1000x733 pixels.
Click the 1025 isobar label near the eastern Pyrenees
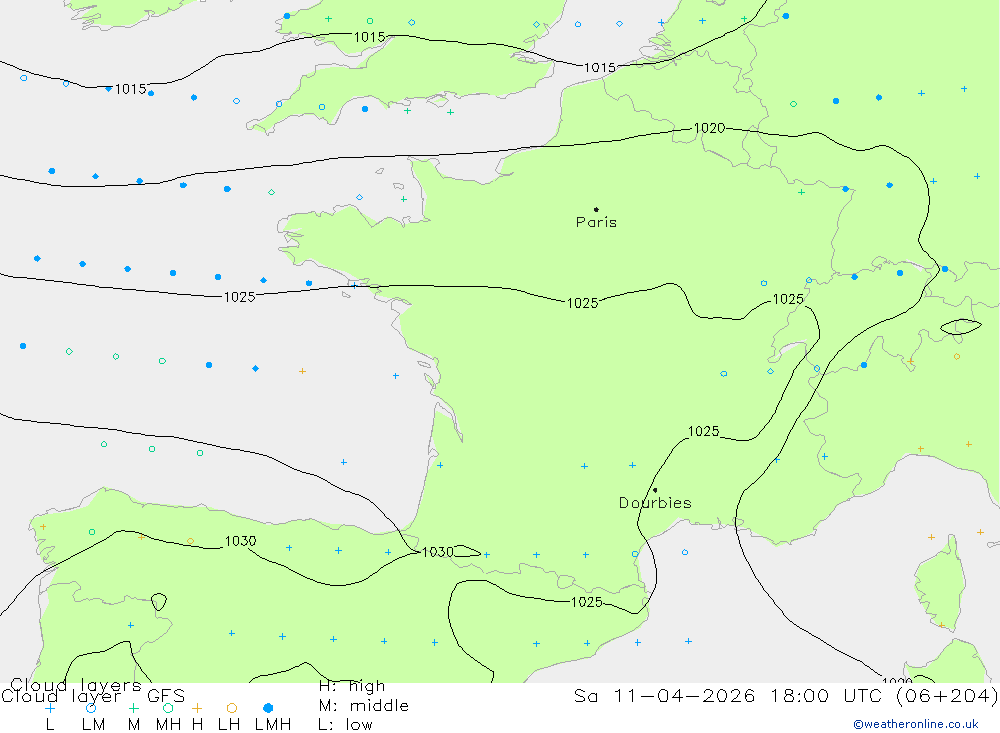click(x=587, y=602)
